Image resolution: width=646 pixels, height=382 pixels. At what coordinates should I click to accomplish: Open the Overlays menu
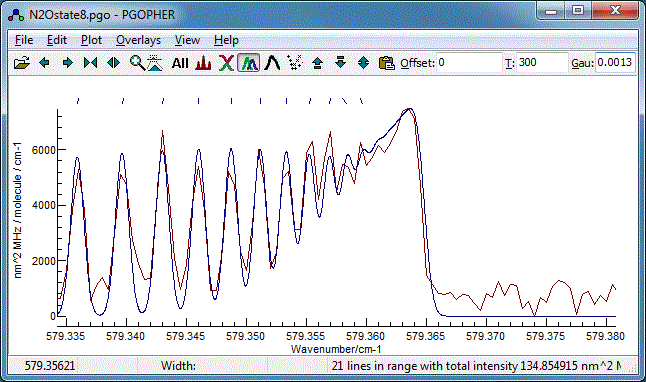pos(138,40)
